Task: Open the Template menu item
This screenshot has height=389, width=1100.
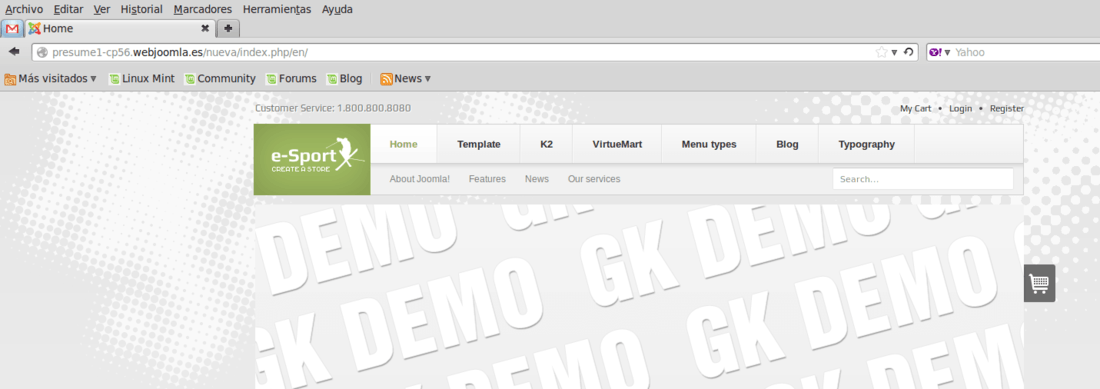Action: click(x=478, y=144)
